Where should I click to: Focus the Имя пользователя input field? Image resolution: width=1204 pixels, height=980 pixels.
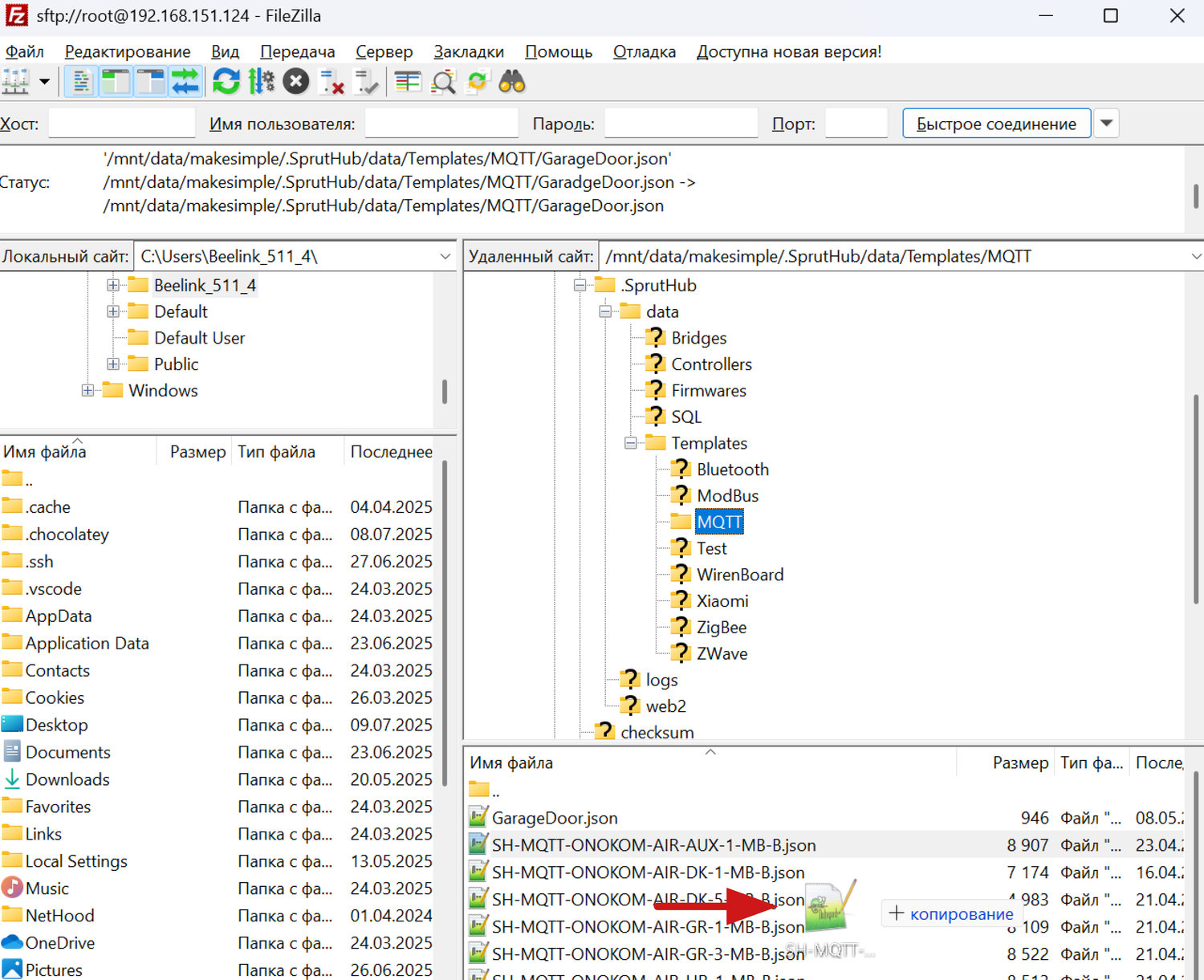(441, 124)
